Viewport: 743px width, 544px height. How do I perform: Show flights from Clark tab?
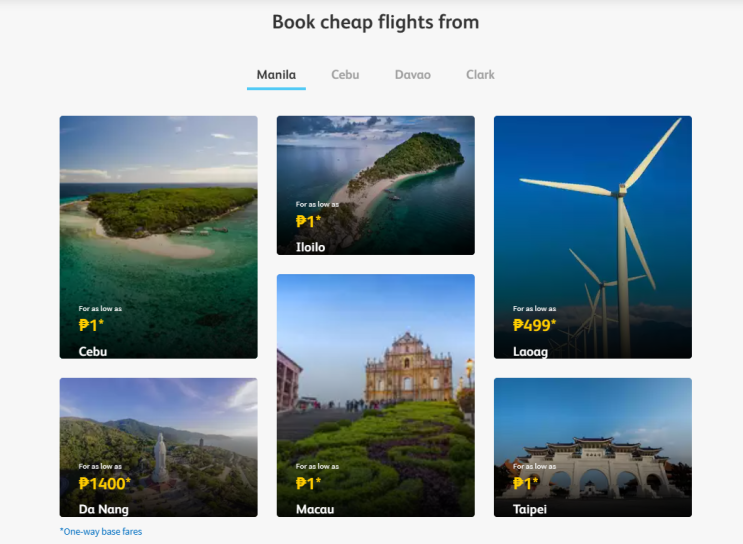coord(480,75)
